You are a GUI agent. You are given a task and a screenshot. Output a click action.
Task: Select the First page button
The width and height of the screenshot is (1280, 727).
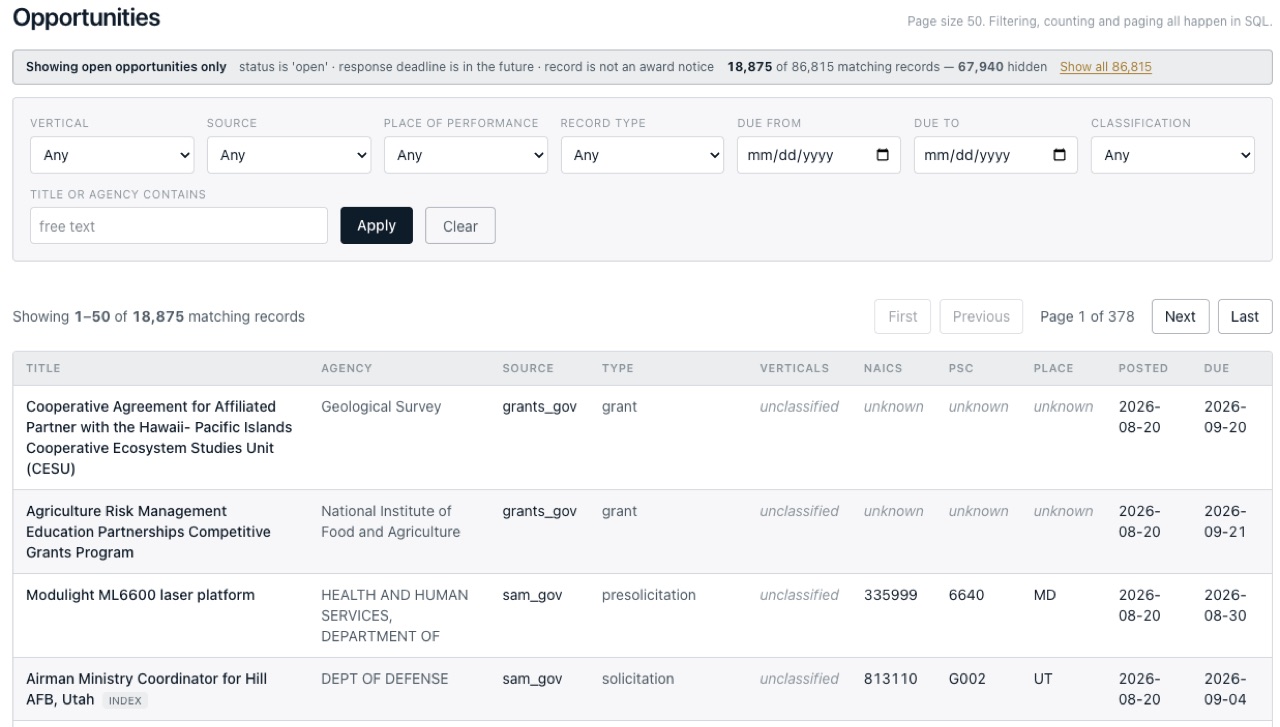tap(903, 316)
